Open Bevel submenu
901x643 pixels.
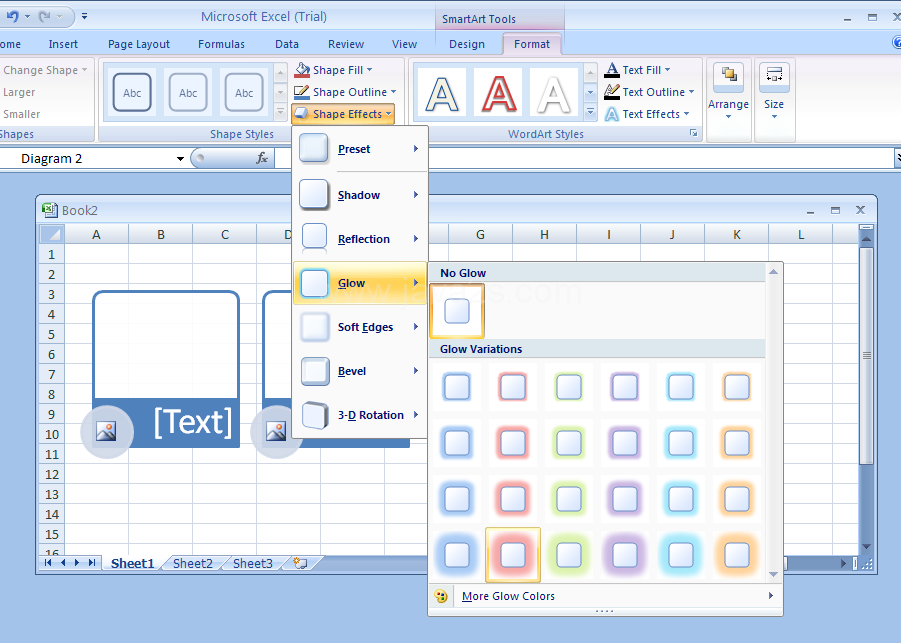(x=360, y=371)
